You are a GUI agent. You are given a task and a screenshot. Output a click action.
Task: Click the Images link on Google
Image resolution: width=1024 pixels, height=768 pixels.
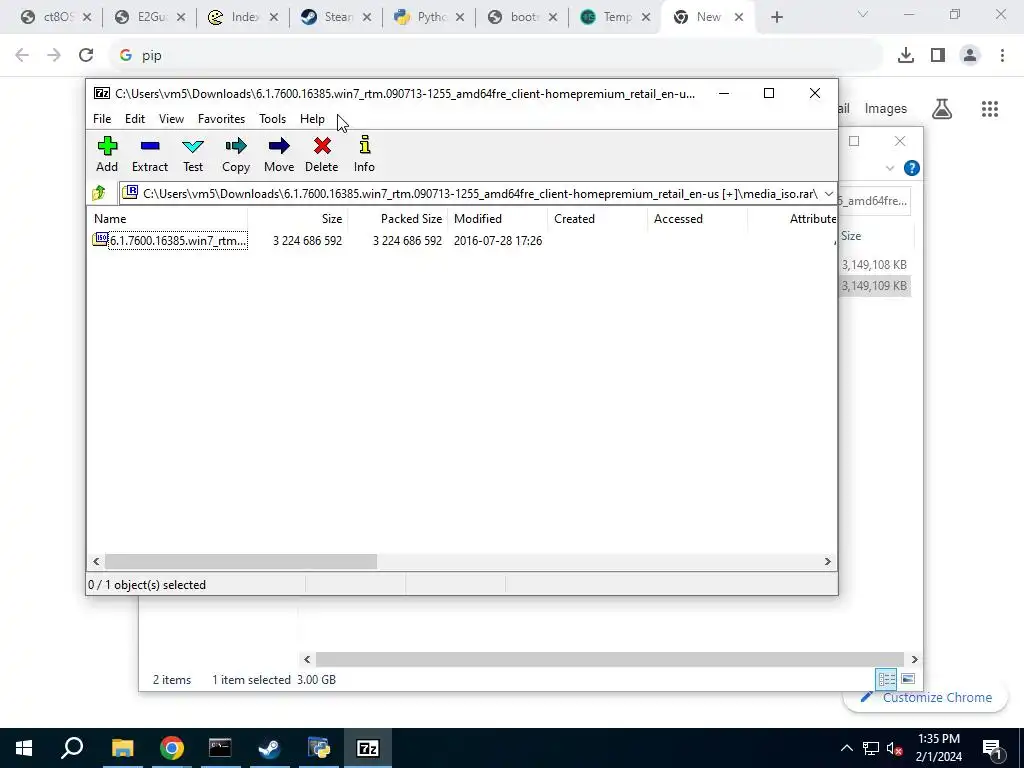coord(886,108)
